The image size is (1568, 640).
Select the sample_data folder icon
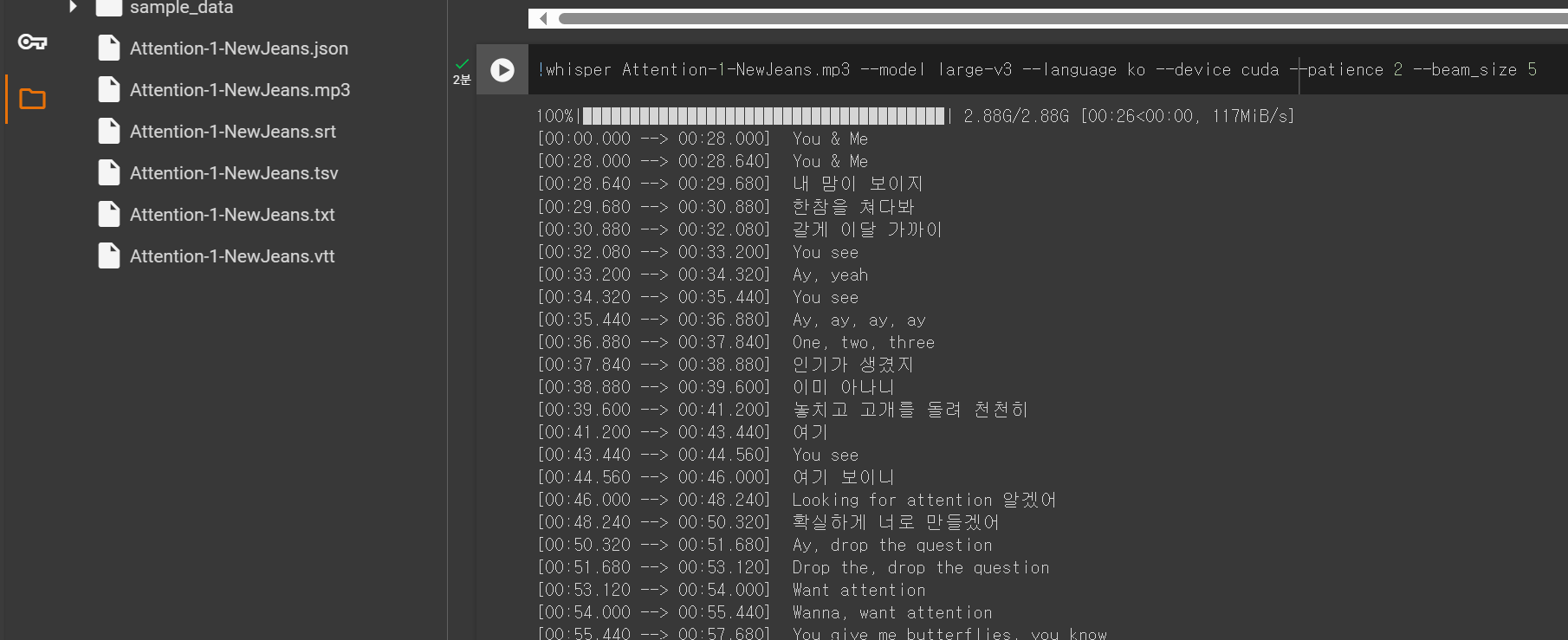pos(108,8)
